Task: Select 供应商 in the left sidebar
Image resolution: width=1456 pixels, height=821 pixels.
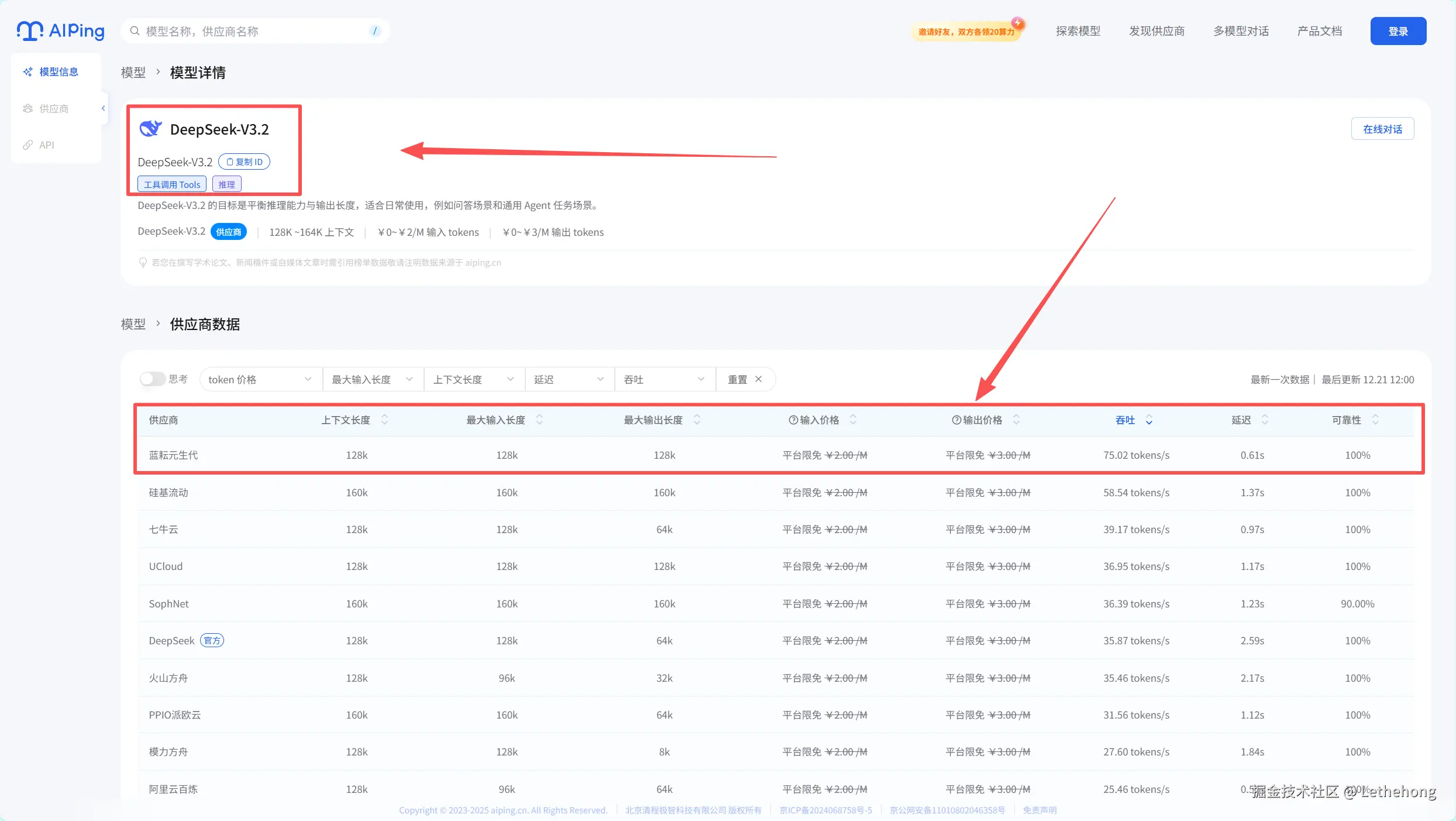Action: [54, 109]
